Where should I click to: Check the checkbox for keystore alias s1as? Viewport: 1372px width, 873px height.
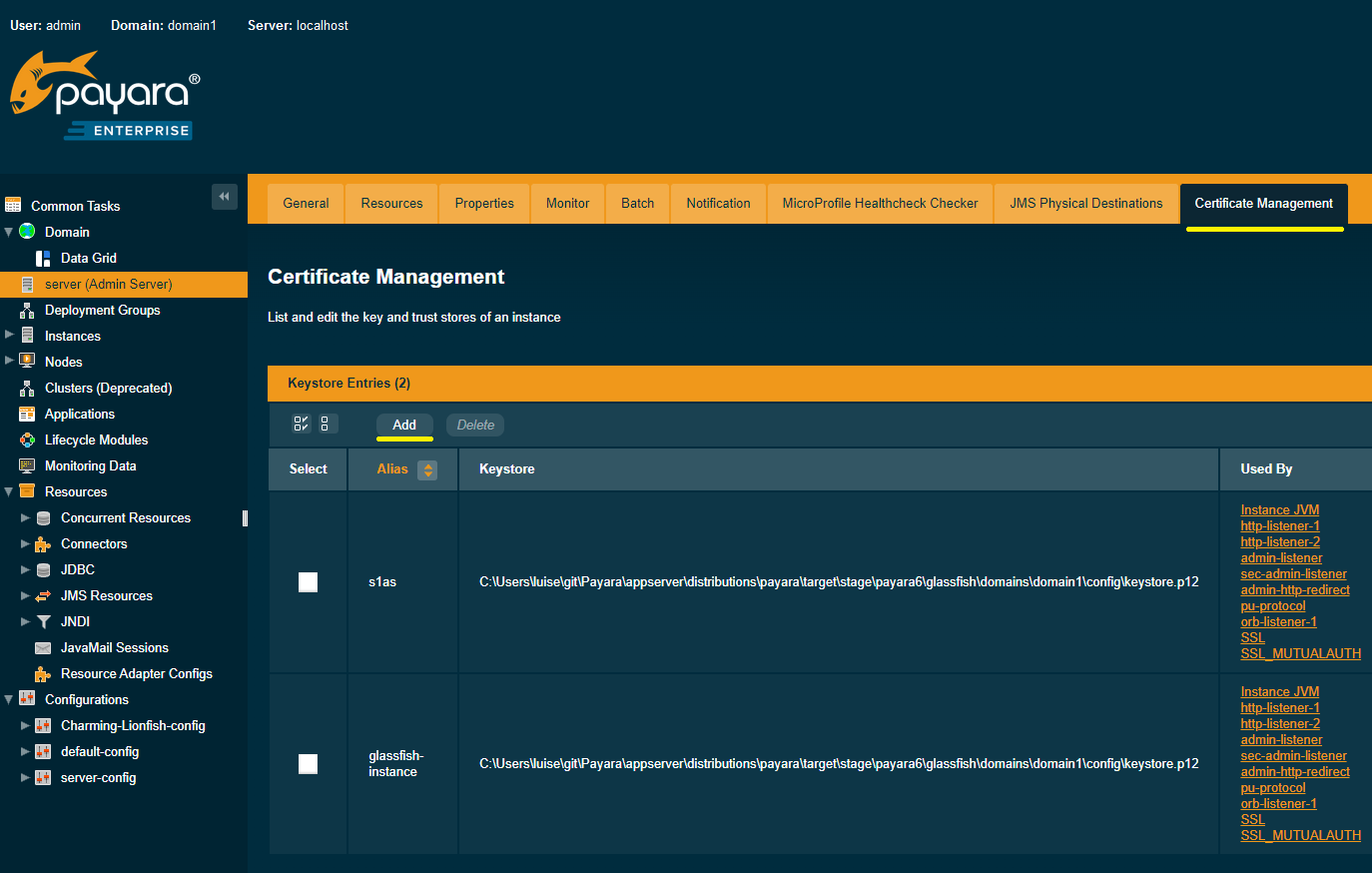click(308, 581)
